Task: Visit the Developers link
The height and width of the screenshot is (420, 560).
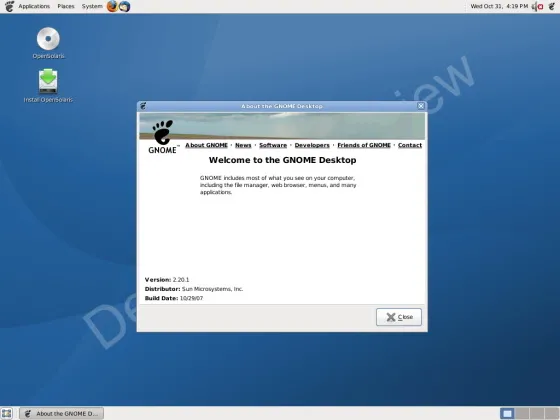Action: coord(312,145)
